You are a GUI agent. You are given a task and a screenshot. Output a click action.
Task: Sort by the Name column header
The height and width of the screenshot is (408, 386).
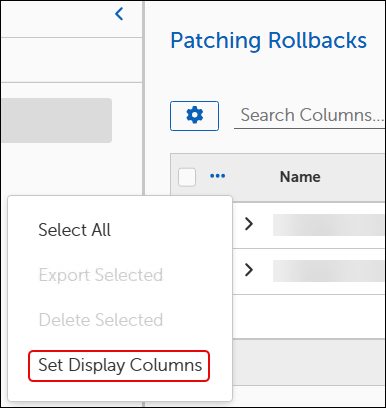(x=300, y=177)
